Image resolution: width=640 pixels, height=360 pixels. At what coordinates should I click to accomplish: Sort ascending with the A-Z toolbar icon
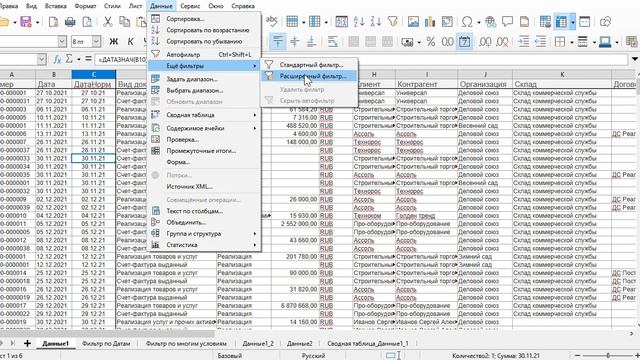[359, 21]
